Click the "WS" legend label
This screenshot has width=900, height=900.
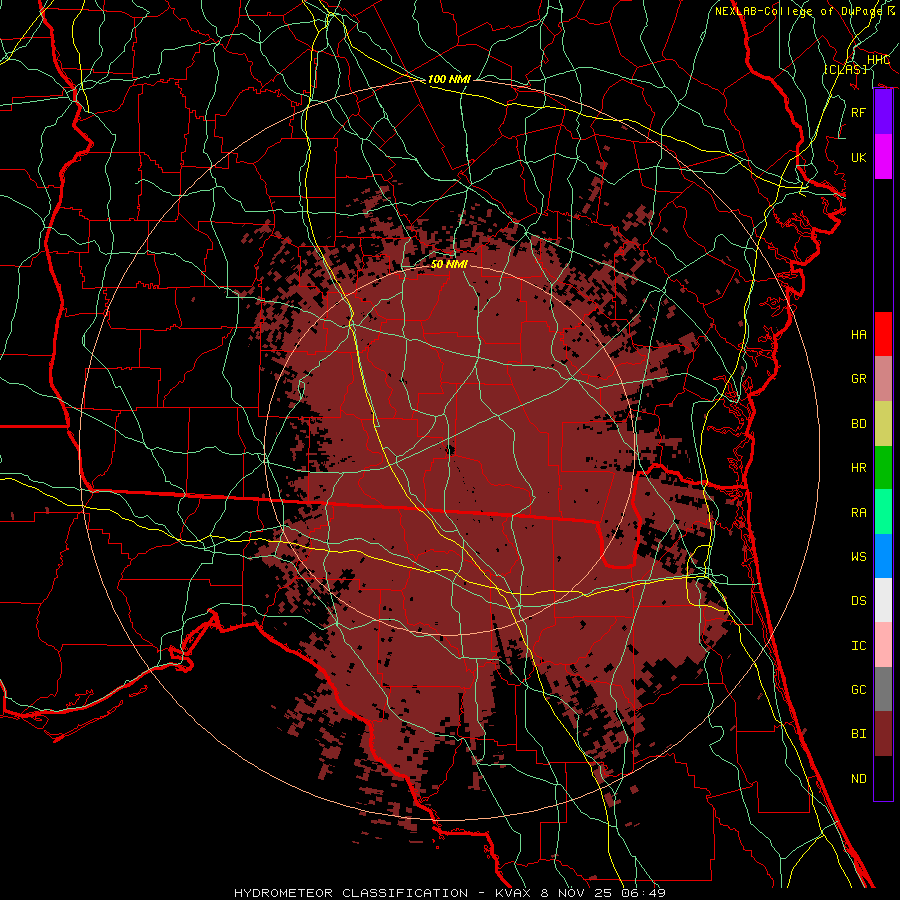click(x=858, y=557)
